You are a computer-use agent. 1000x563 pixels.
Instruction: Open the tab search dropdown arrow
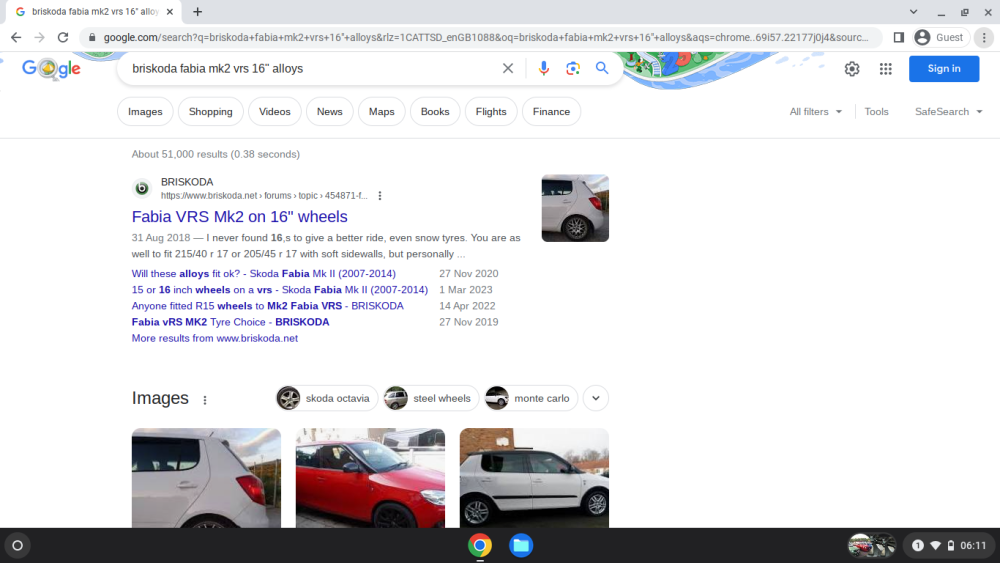913,11
